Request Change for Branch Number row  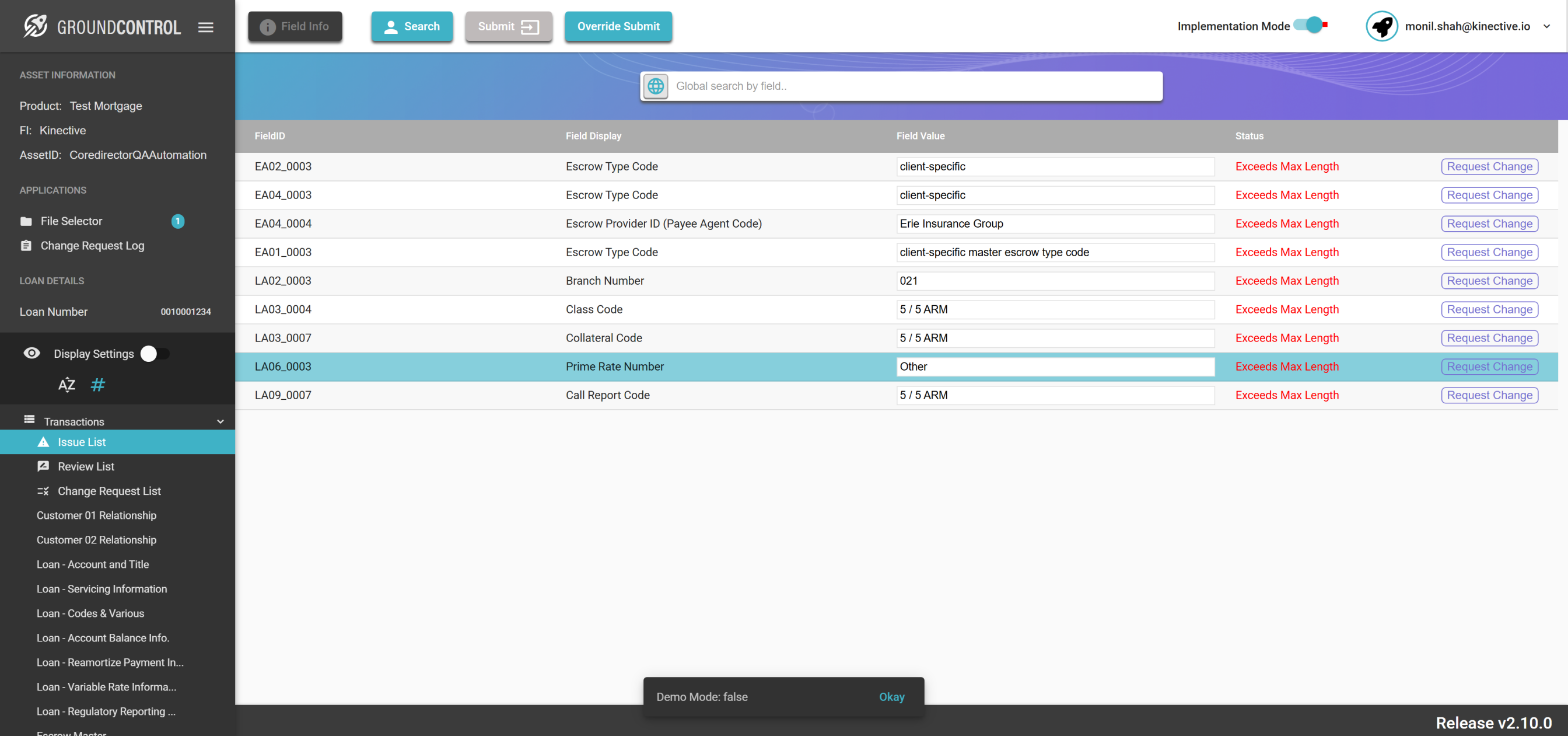(x=1489, y=281)
